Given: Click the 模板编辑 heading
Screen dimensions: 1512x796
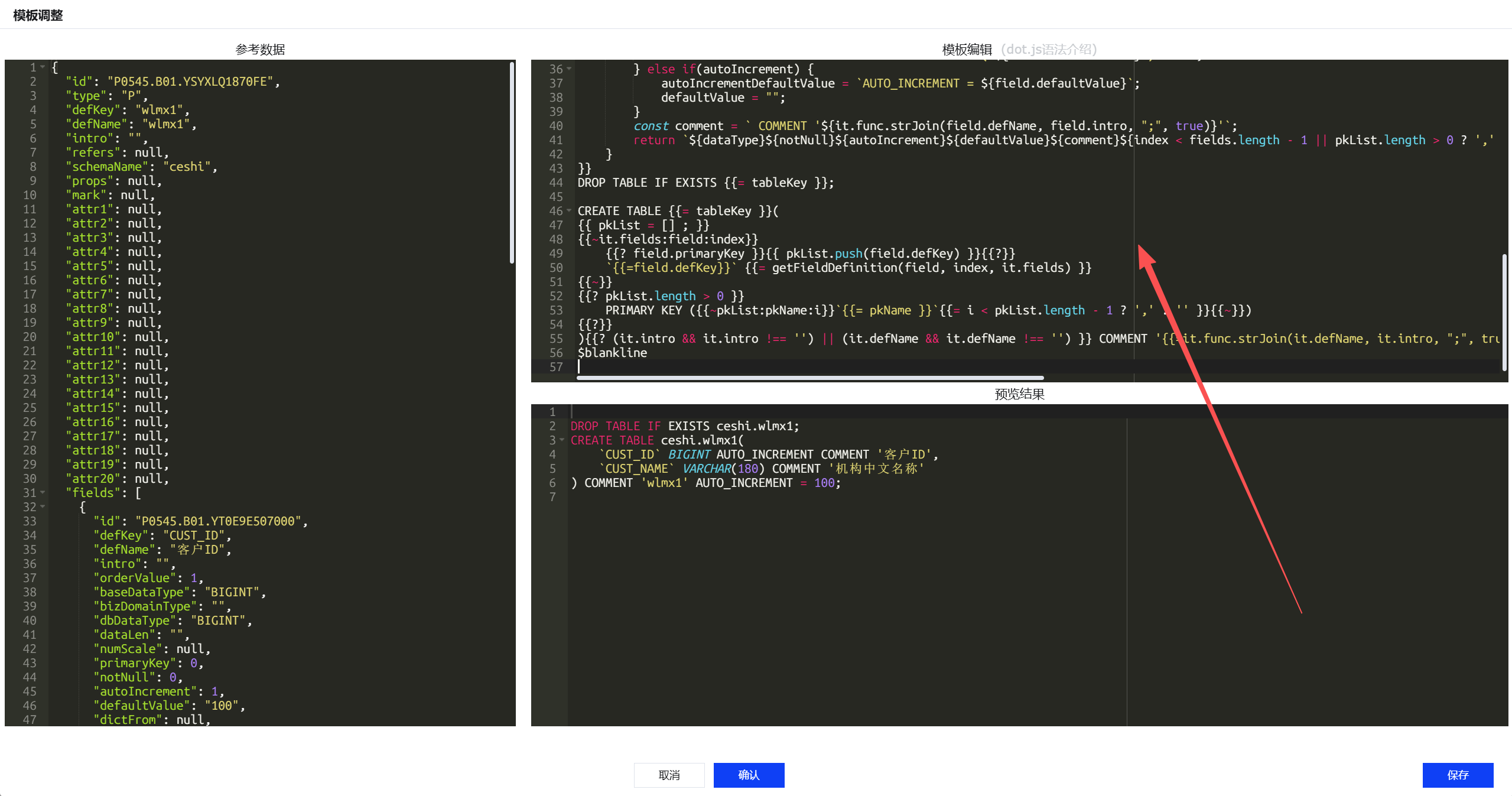Looking at the screenshot, I should 967,49.
